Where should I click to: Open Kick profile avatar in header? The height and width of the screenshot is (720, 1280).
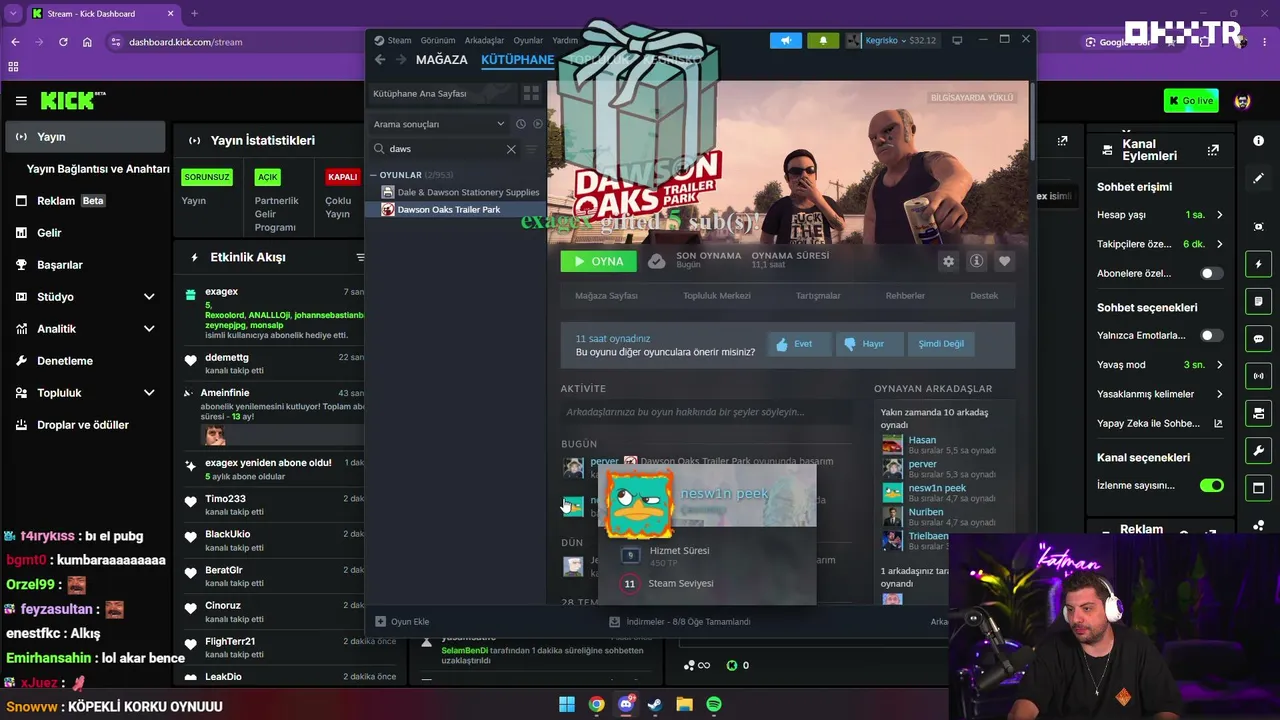click(x=1242, y=101)
